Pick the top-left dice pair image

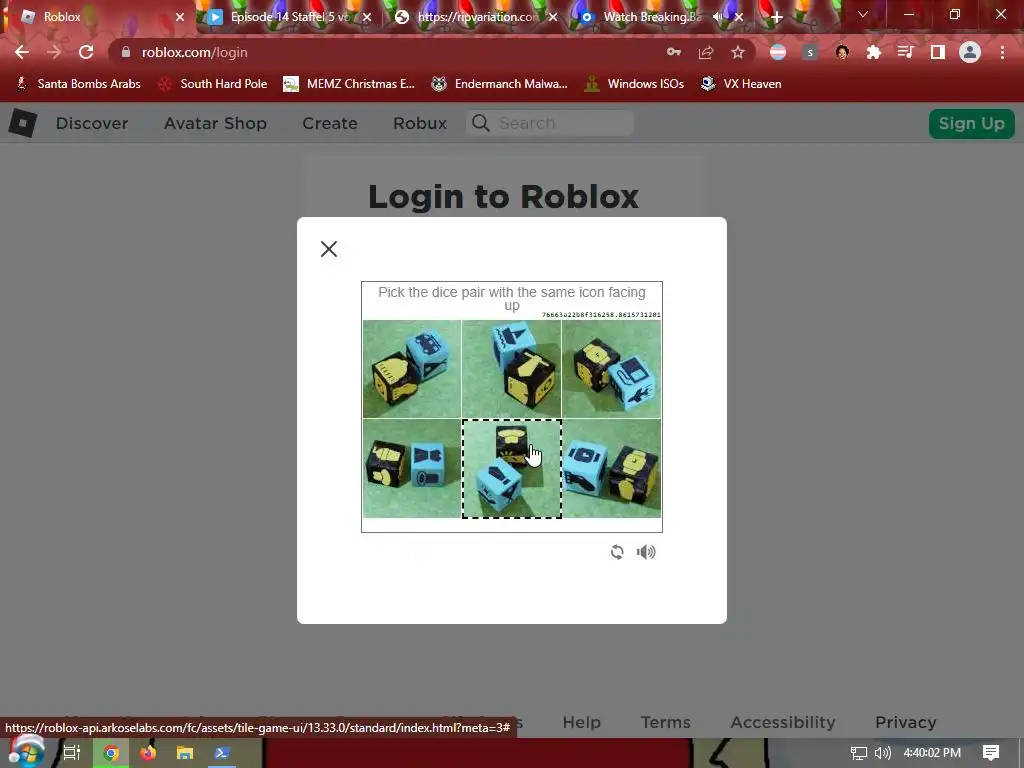412,369
